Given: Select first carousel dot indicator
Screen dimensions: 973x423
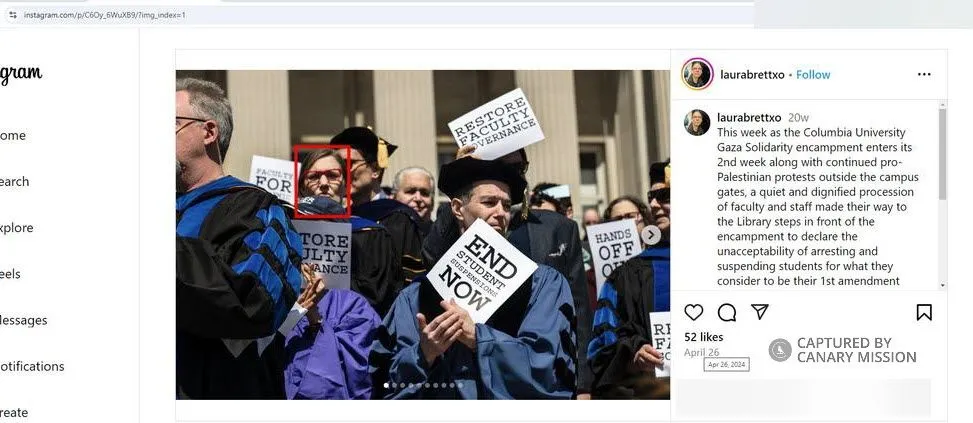Looking at the screenshot, I should pyautogui.click(x=387, y=385).
